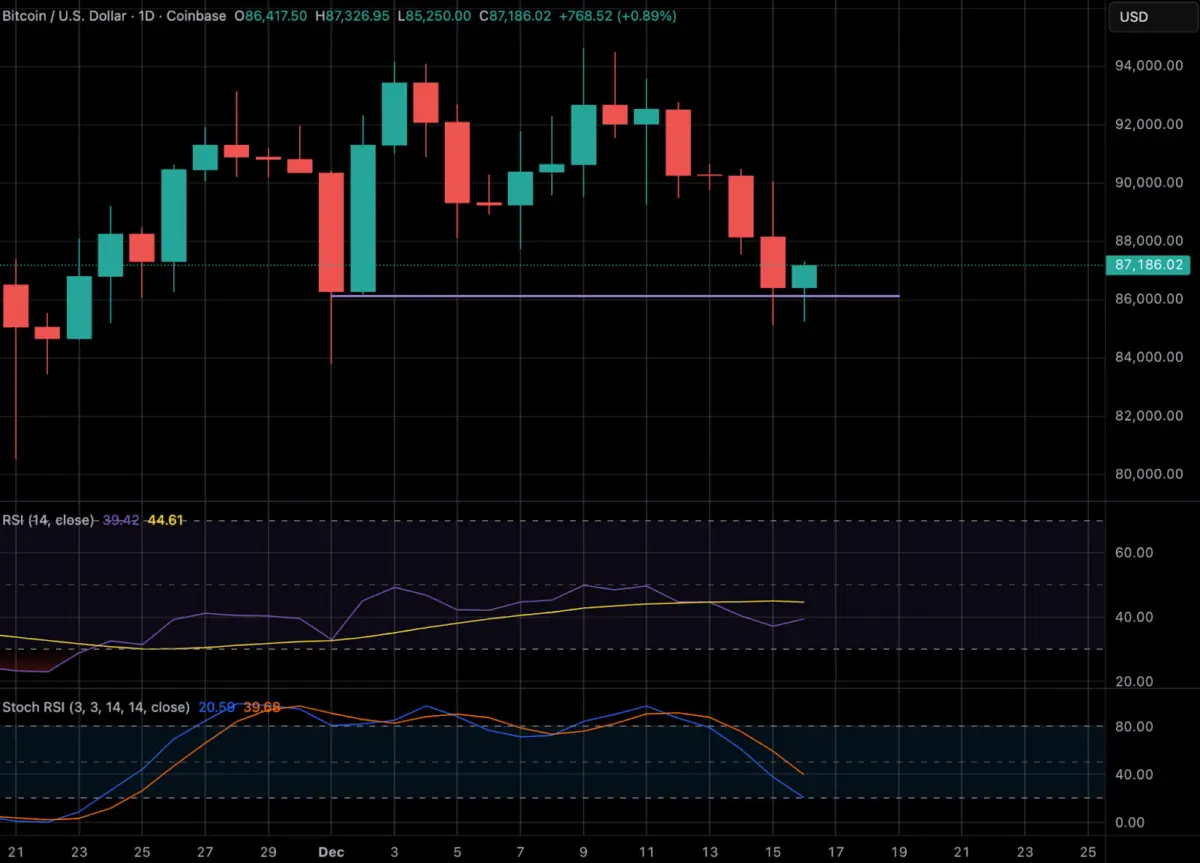Image resolution: width=1200 pixels, height=863 pixels.
Task: Click the high value H87,326.95 in the header
Action: 352,16
